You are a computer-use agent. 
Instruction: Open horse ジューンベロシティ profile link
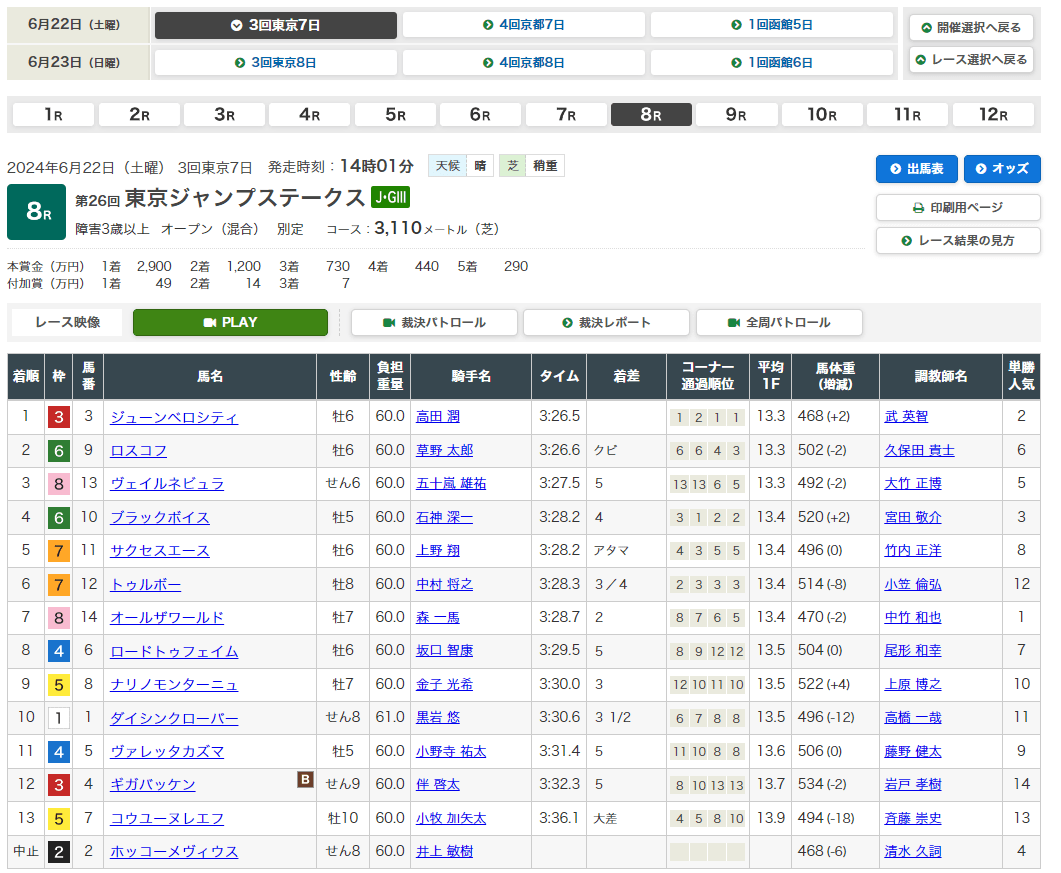(x=174, y=417)
